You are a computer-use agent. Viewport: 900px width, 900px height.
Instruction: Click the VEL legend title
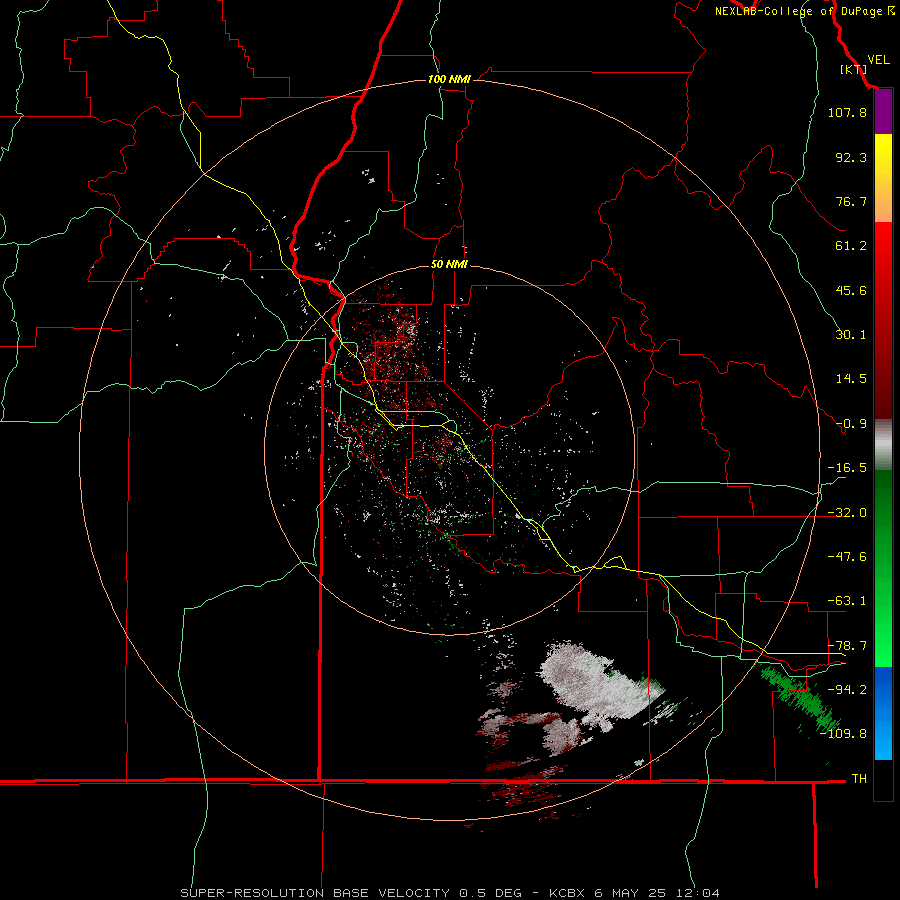coord(878,60)
